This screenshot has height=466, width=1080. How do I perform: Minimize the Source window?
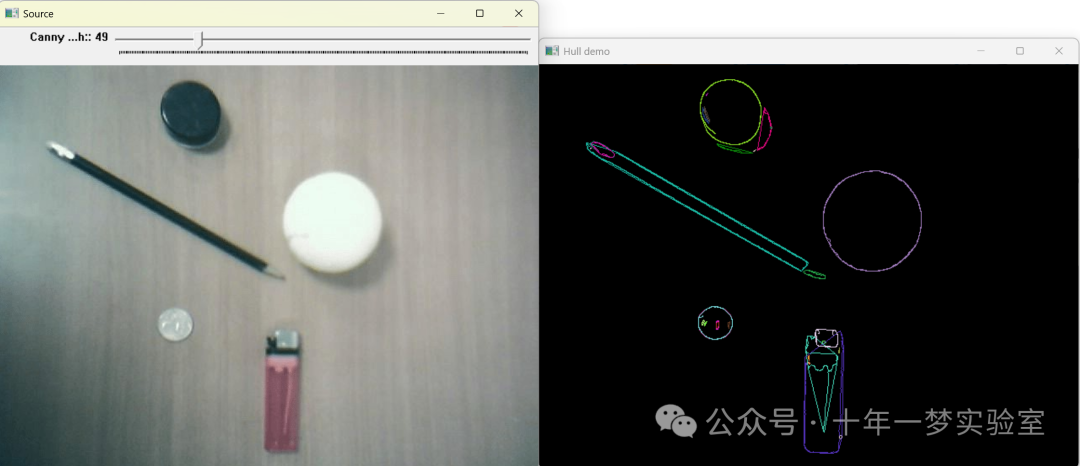[442, 13]
